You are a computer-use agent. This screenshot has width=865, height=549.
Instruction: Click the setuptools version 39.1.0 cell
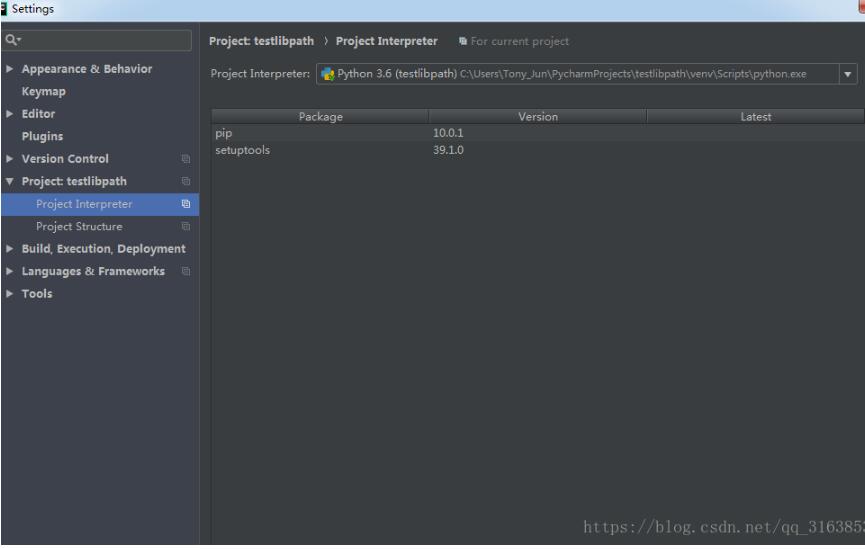448,150
